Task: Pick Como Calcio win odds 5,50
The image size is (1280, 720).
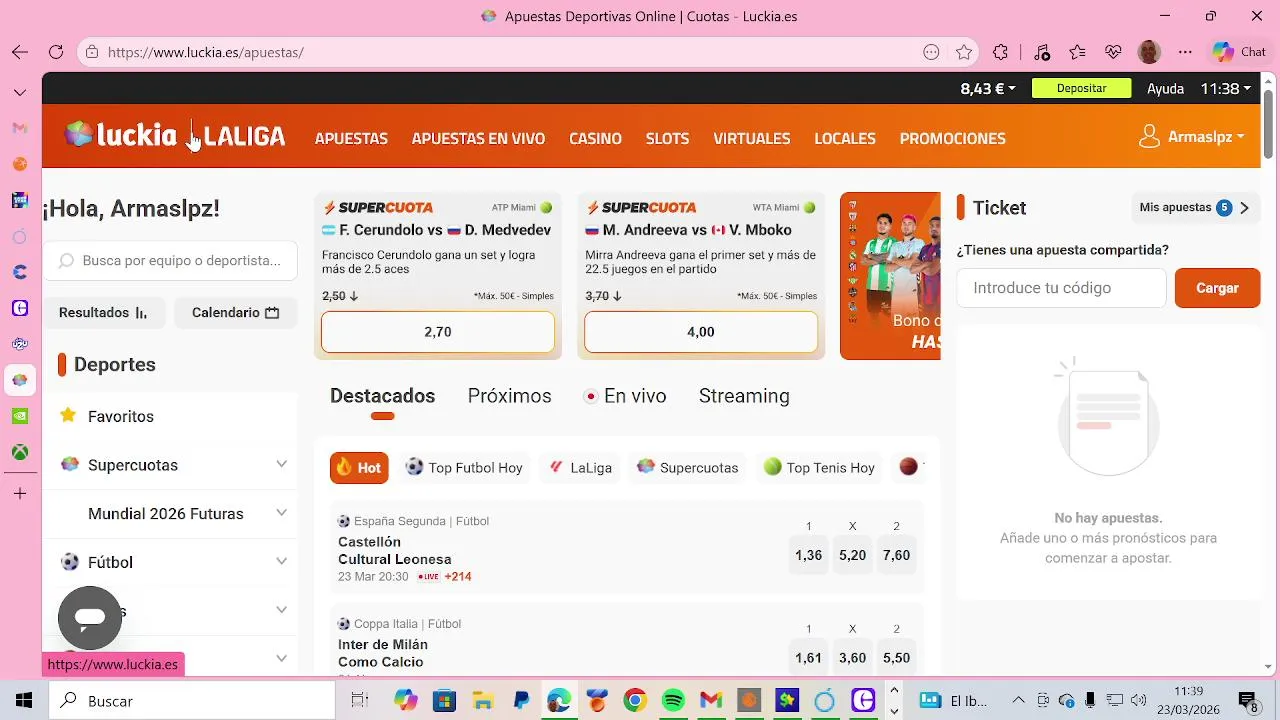Action: [x=896, y=658]
